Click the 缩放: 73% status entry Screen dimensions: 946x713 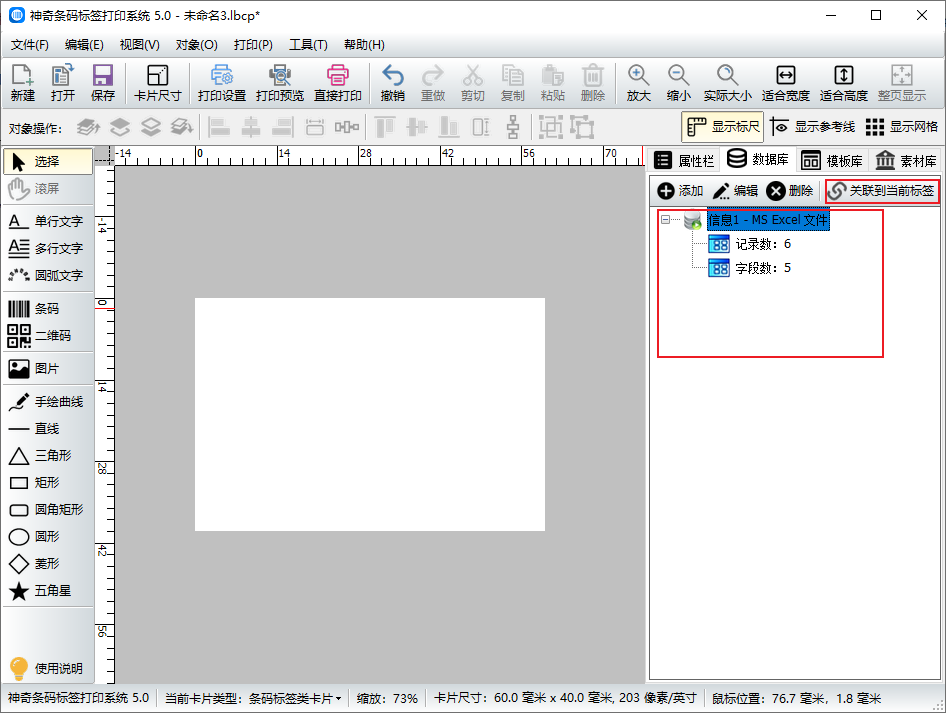click(387, 699)
